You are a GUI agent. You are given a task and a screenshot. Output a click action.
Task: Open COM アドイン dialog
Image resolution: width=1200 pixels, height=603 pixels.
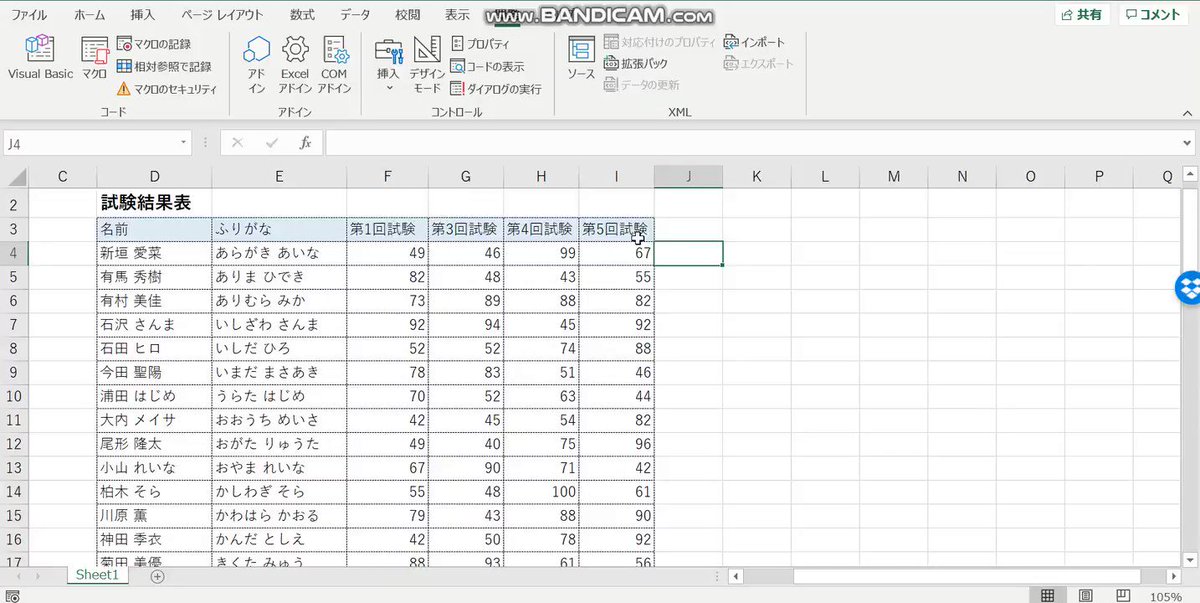point(334,65)
